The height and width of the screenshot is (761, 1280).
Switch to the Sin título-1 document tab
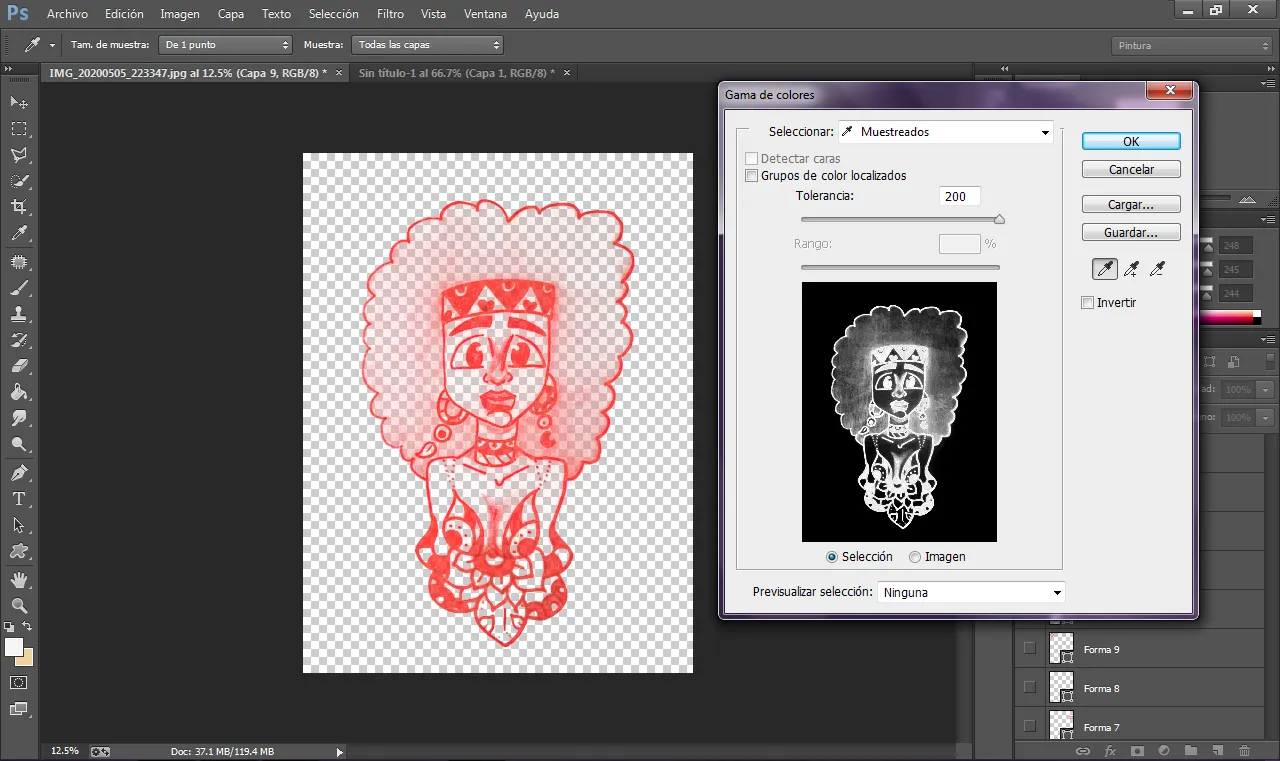coord(456,73)
